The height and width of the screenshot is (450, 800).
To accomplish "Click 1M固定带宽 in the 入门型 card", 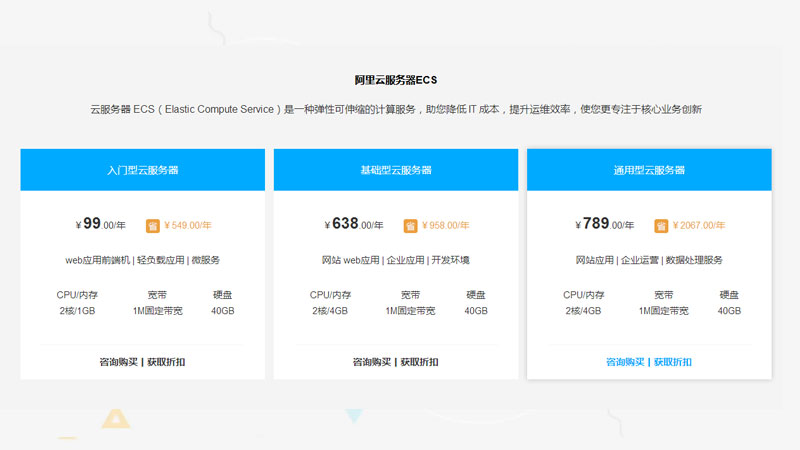I will coord(158,311).
